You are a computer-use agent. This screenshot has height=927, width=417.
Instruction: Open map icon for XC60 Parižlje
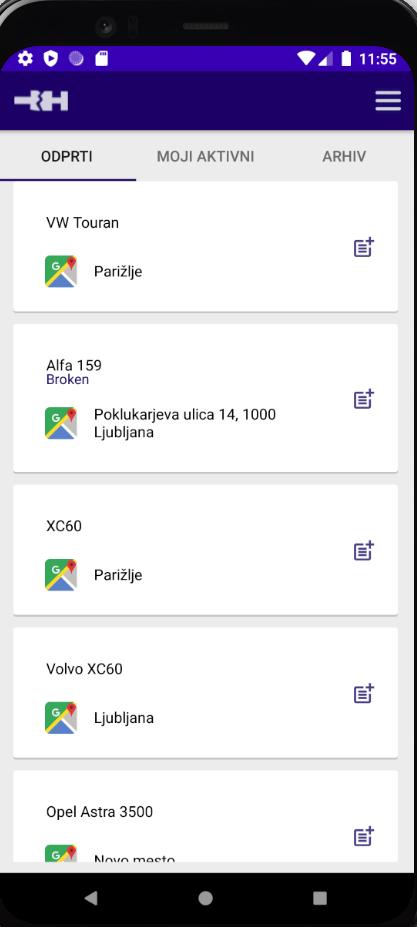[61, 575]
